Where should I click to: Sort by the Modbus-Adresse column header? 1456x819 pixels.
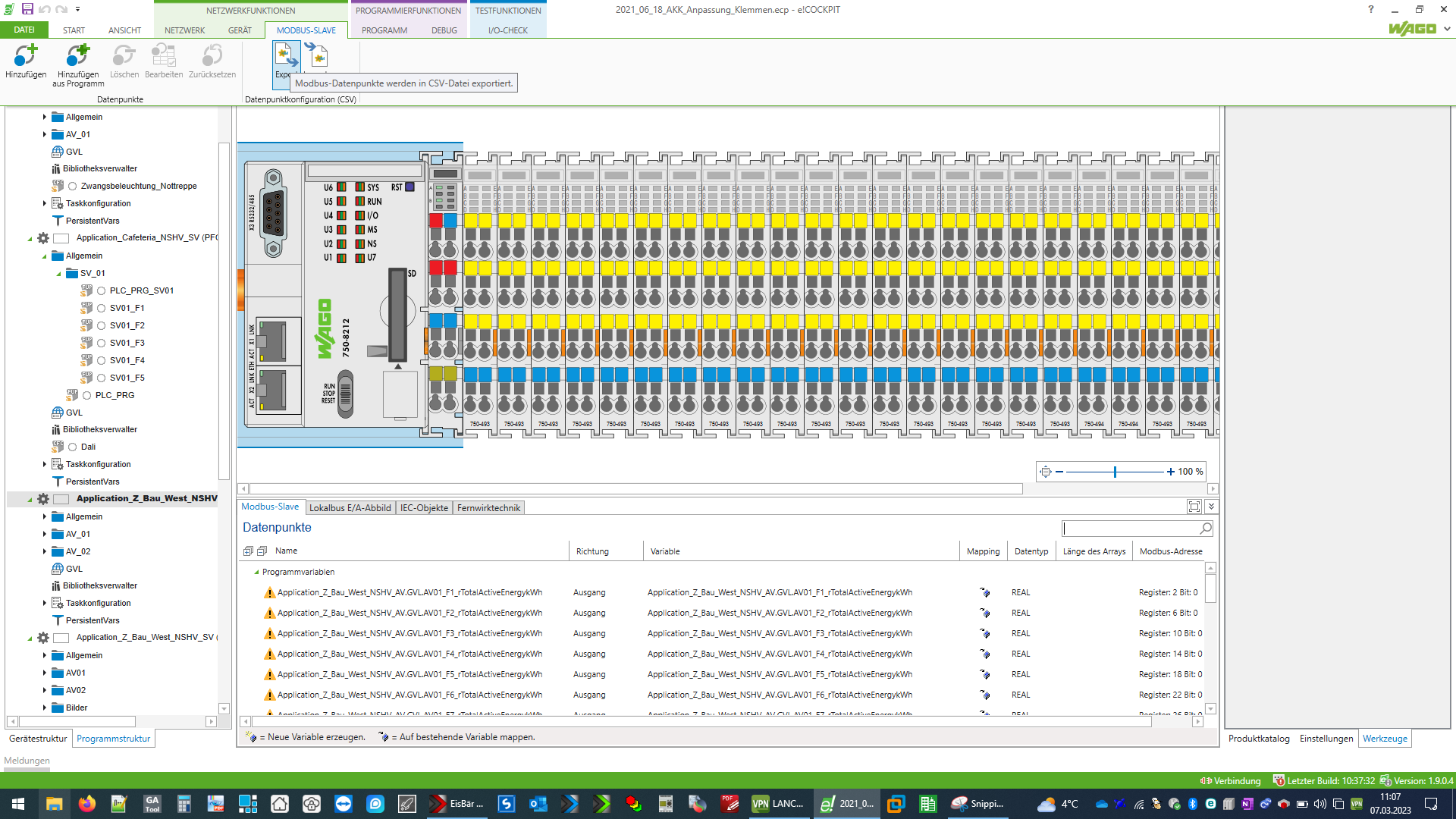[1170, 551]
